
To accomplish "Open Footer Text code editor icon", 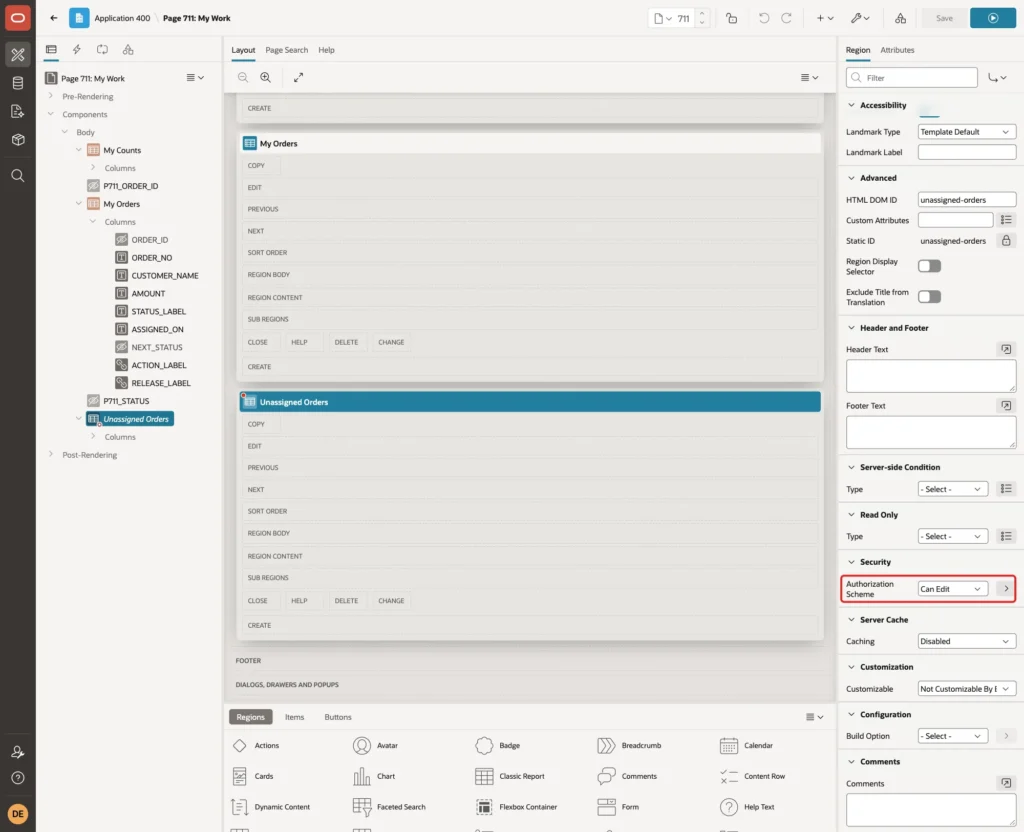I will coord(1006,406).
